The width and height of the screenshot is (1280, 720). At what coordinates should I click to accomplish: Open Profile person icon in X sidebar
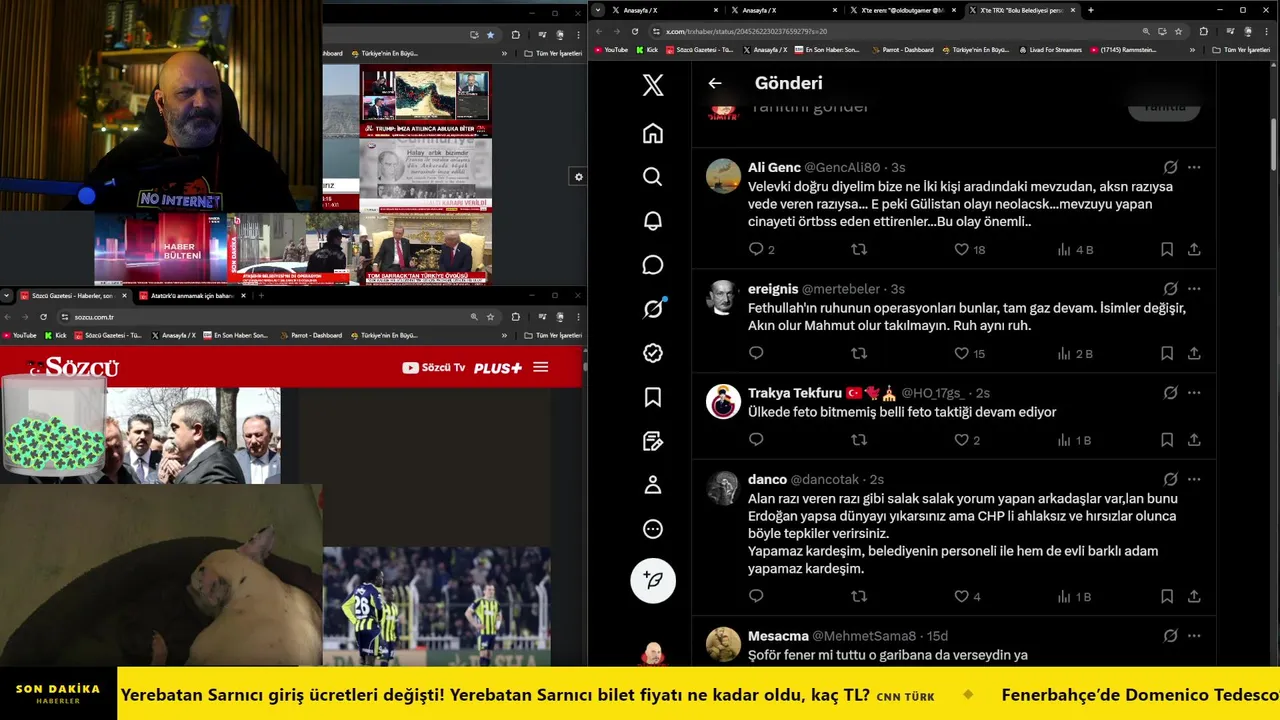[653, 485]
